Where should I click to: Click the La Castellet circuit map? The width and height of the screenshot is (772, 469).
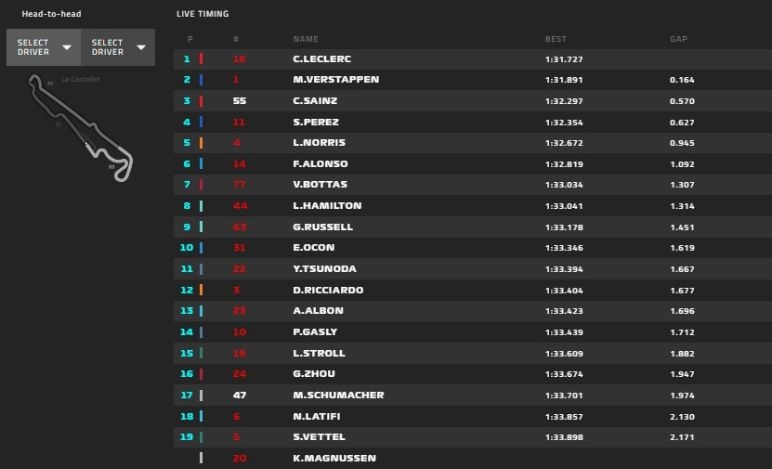pyautogui.click(x=90, y=131)
